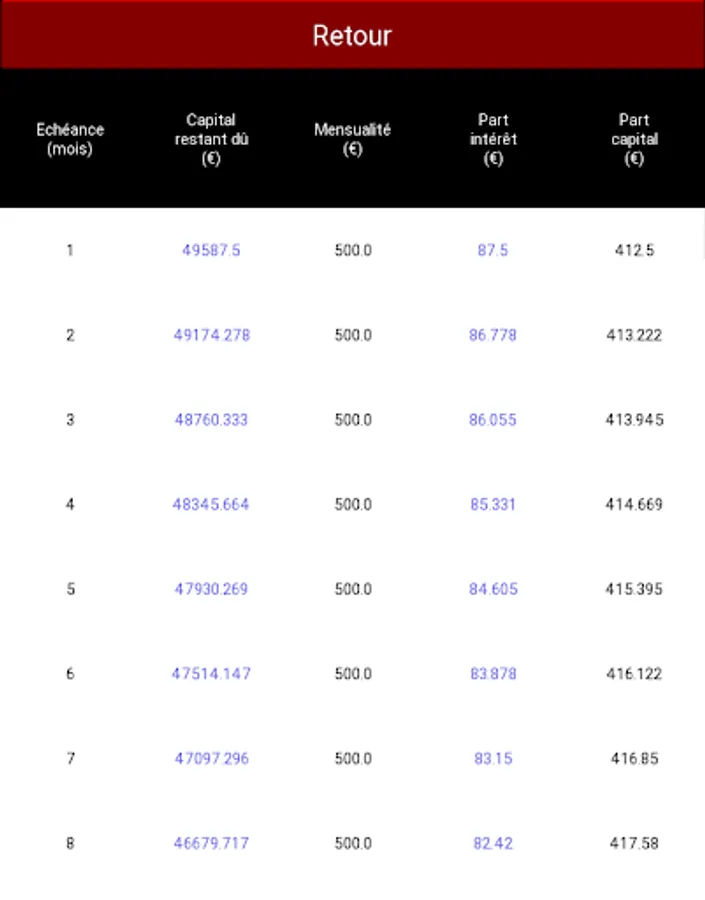Viewport: 705px width, 900px height.
Task: Click the 83.15 interest link
Action: pos(493,759)
